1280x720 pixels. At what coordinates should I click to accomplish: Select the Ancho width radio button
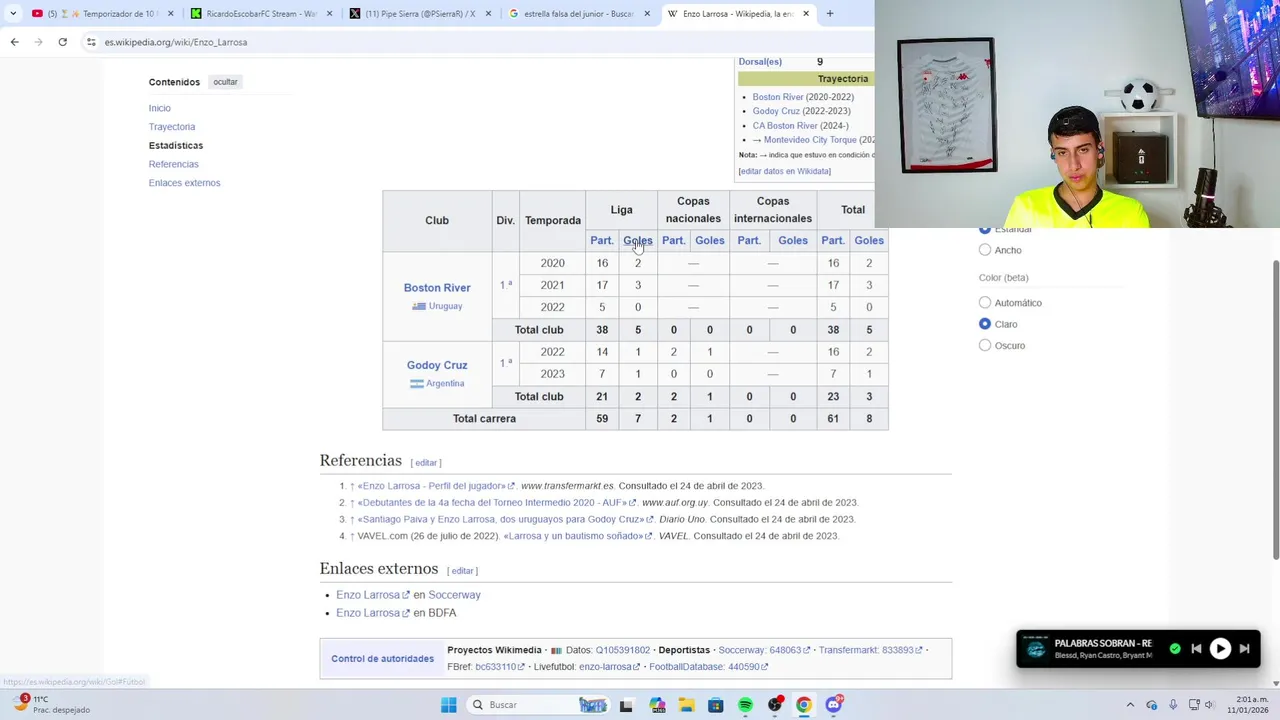pyautogui.click(x=985, y=250)
